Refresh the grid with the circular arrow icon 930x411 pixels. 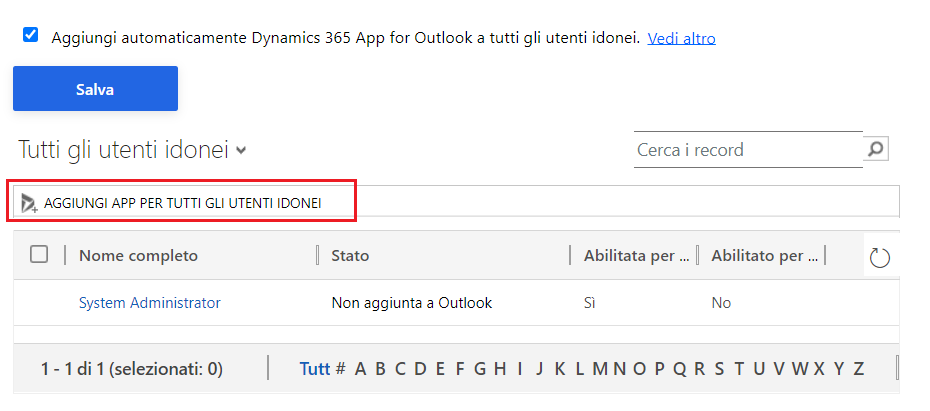pos(880,258)
